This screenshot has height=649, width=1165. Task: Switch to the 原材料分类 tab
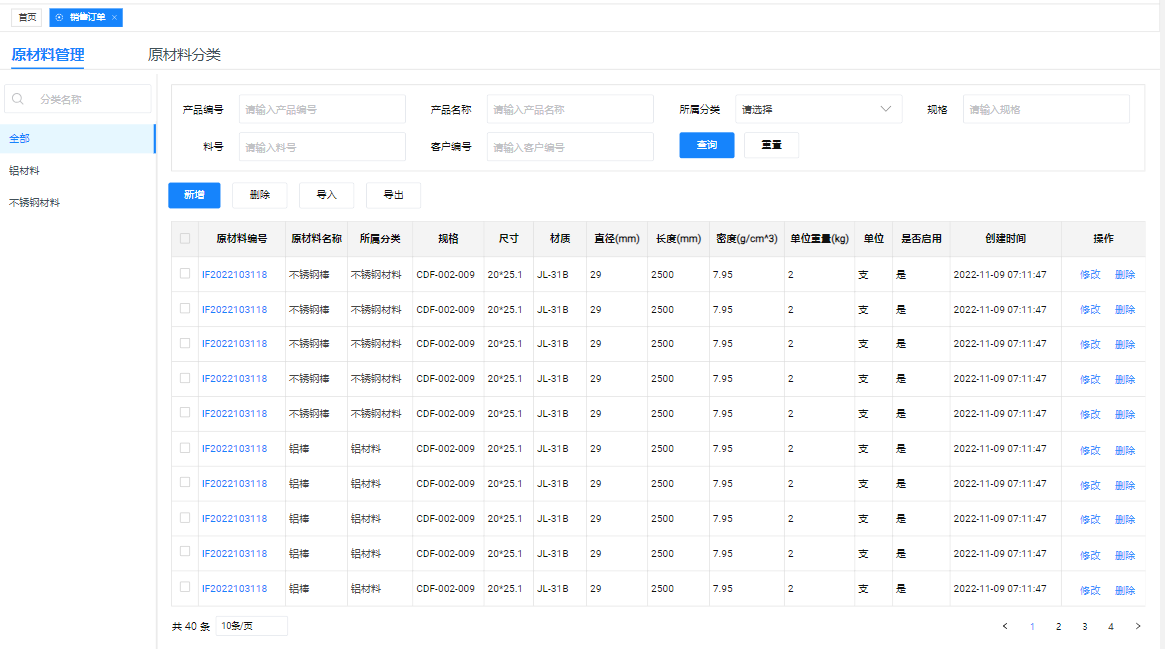(x=184, y=55)
